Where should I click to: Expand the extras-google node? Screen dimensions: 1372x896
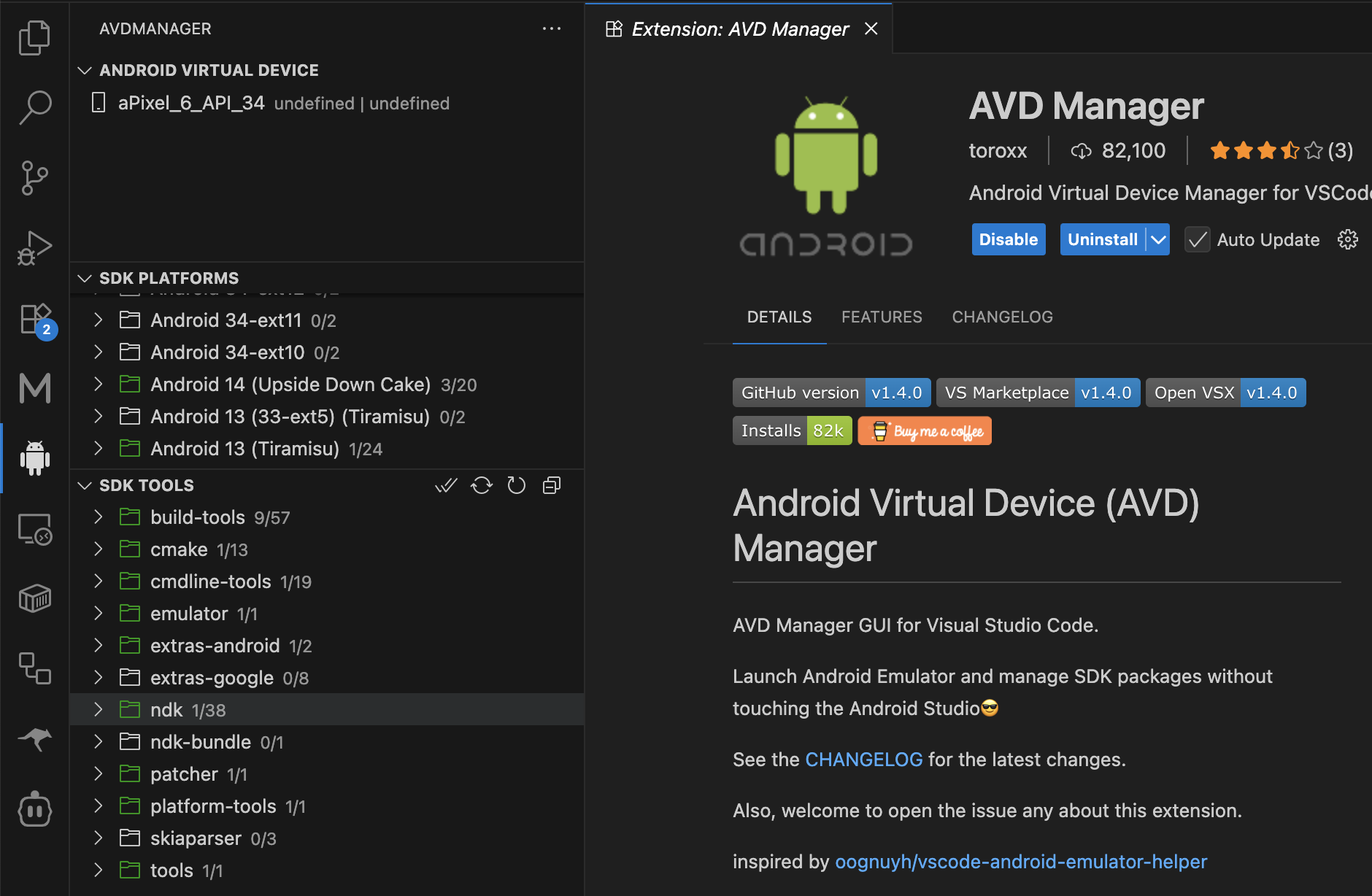coord(99,677)
